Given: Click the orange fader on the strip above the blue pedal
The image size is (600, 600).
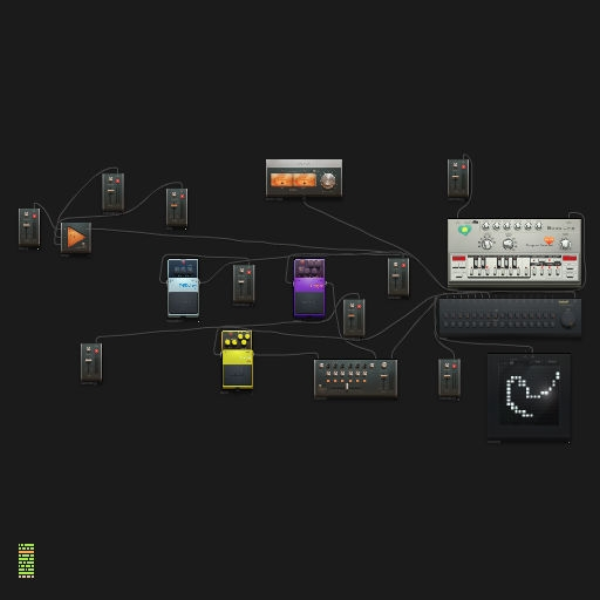Looking at the screenshot, I should [174, 206].
